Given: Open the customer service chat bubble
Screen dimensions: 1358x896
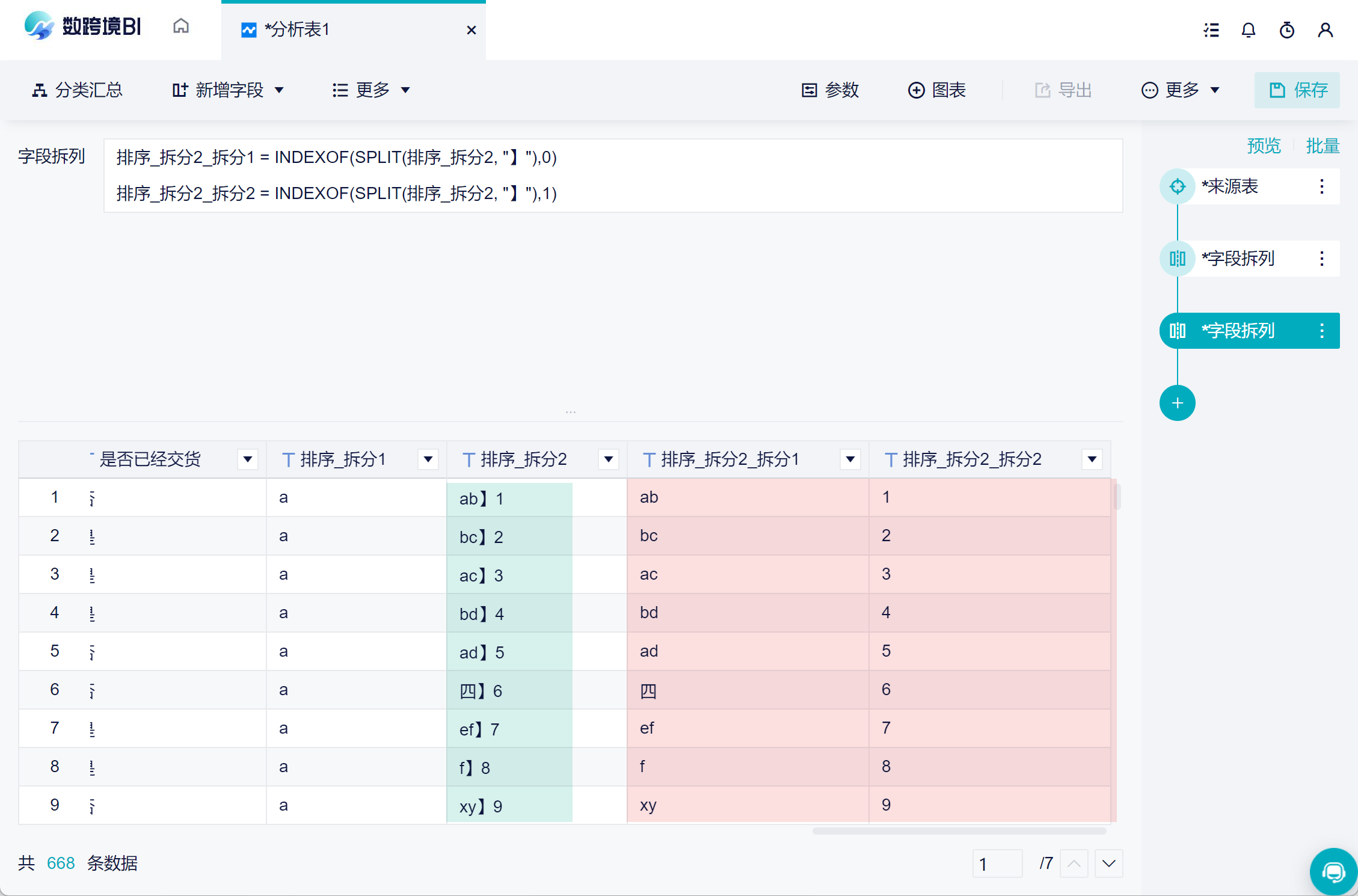Looking at the screenshot, I should 1333,872.
